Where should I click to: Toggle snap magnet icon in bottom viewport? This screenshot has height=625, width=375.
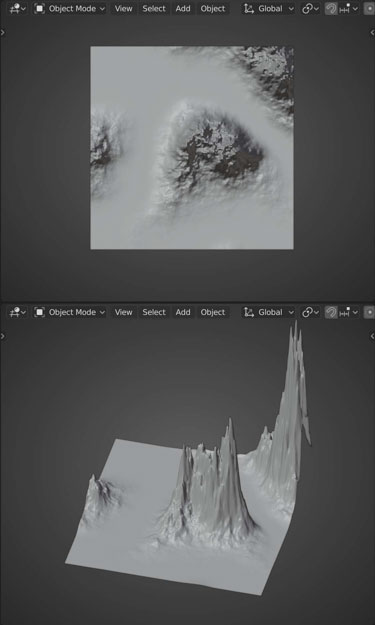330,312
